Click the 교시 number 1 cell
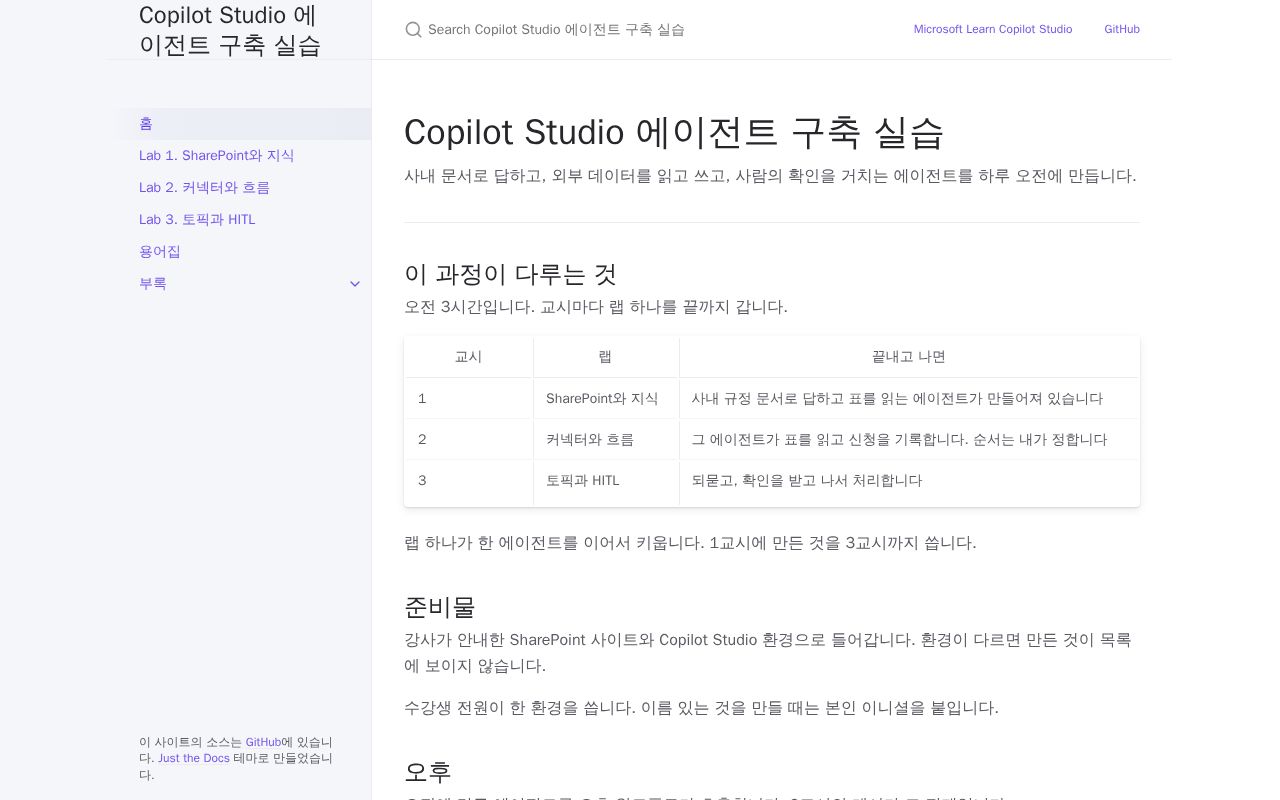 469,398
